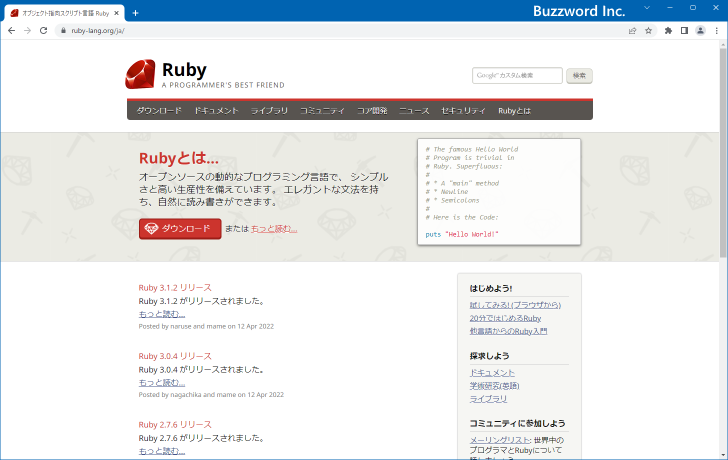The height and width of the screenshot is (460, 728).
Task: Click もっと読む under Ruby 2.7.6
Action: pos(162,451)
